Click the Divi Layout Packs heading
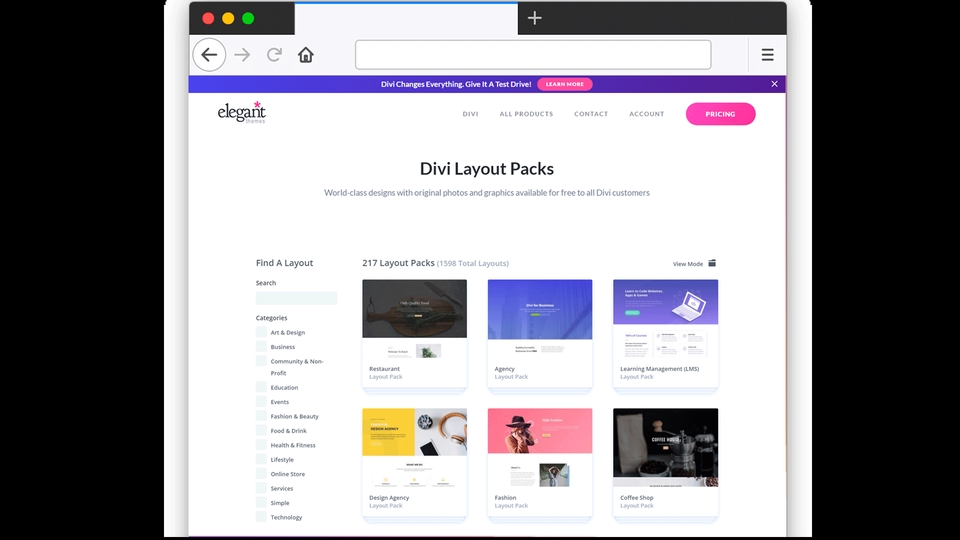The image size is (960, 540). pos(487,168)
